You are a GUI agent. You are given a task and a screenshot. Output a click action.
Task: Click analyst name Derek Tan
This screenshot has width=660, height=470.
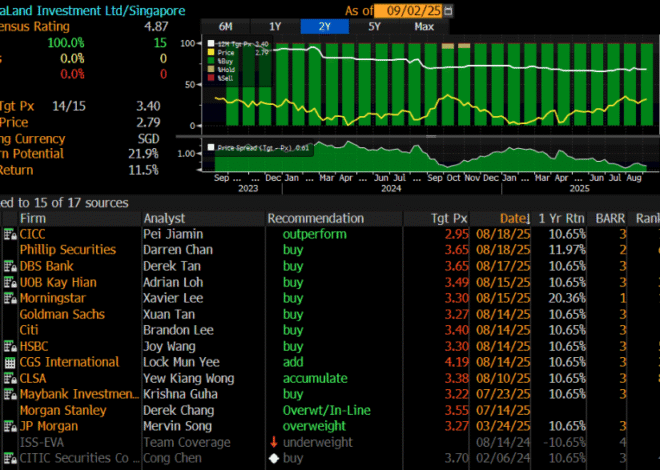(172, 266)
